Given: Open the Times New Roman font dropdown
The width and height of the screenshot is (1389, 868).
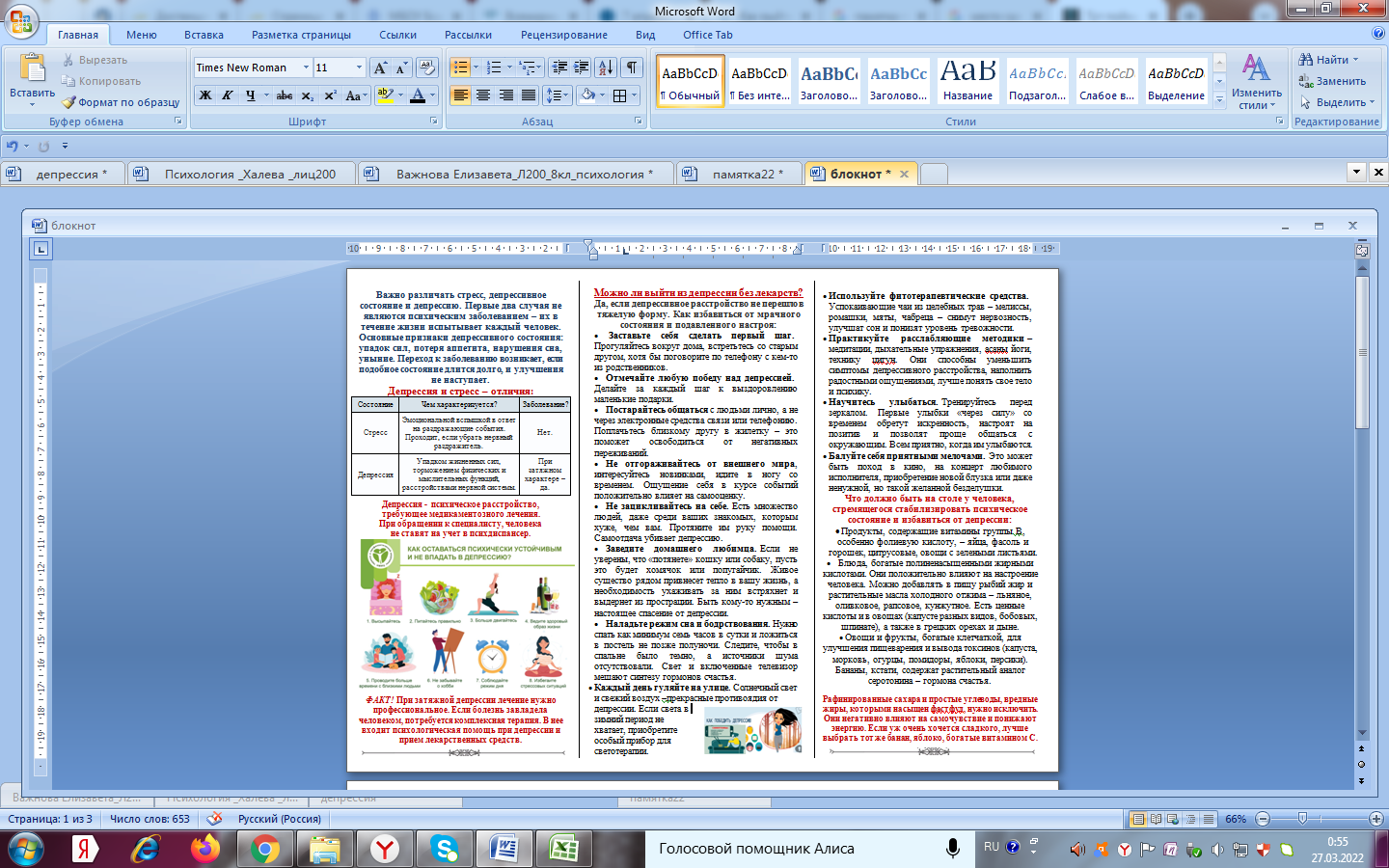Looking at the screenshot, I should (306, 68).
